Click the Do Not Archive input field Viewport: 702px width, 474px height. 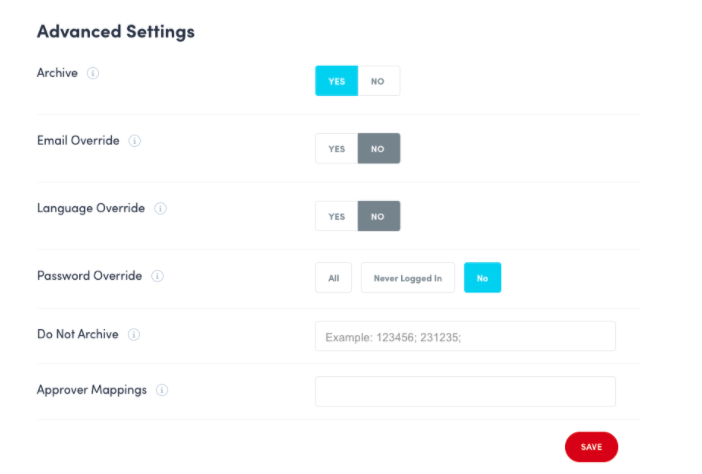pyautogui.click(x=465, y=337)
